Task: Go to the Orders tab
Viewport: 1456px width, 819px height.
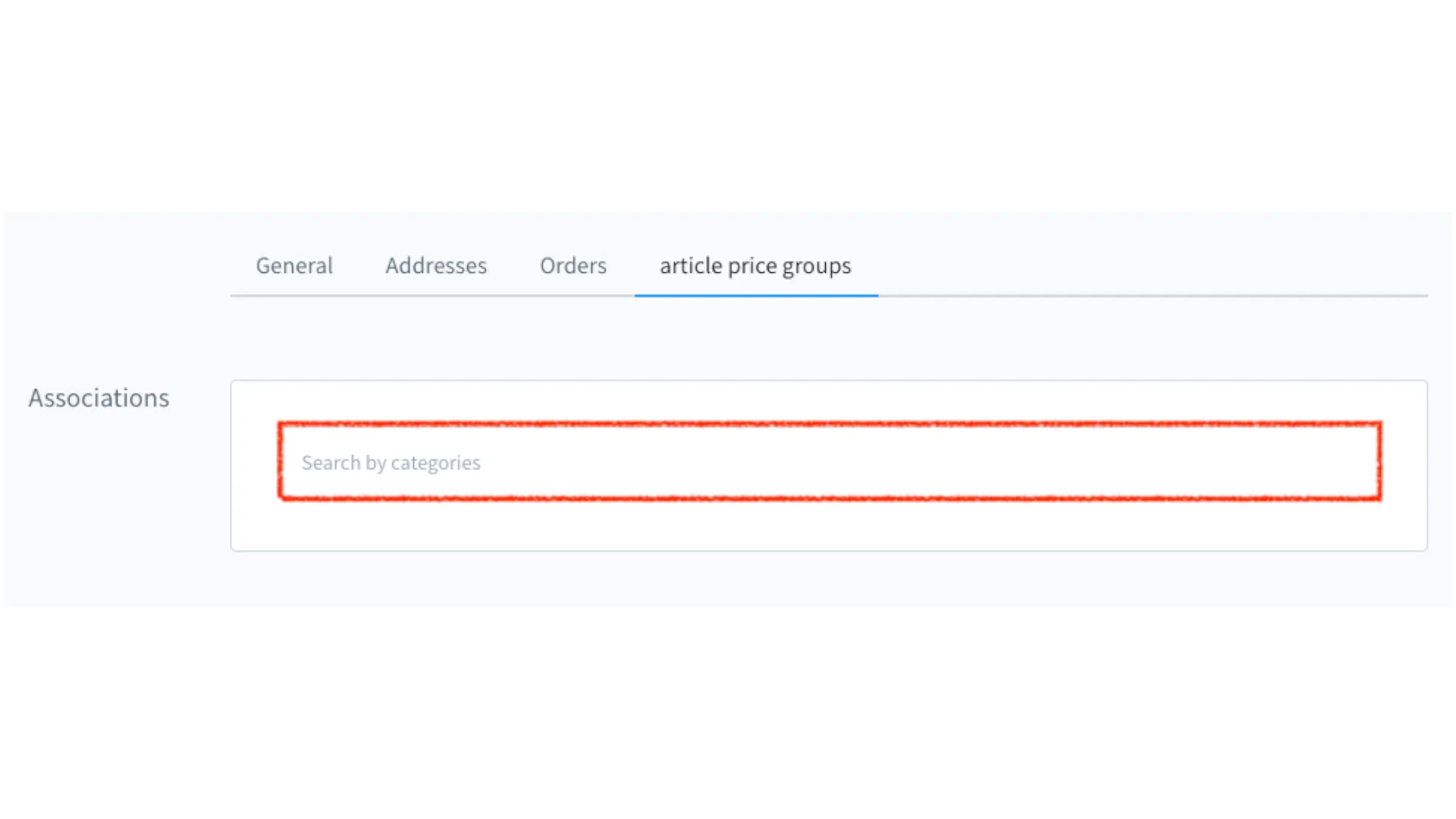Action: coord(573,266)
